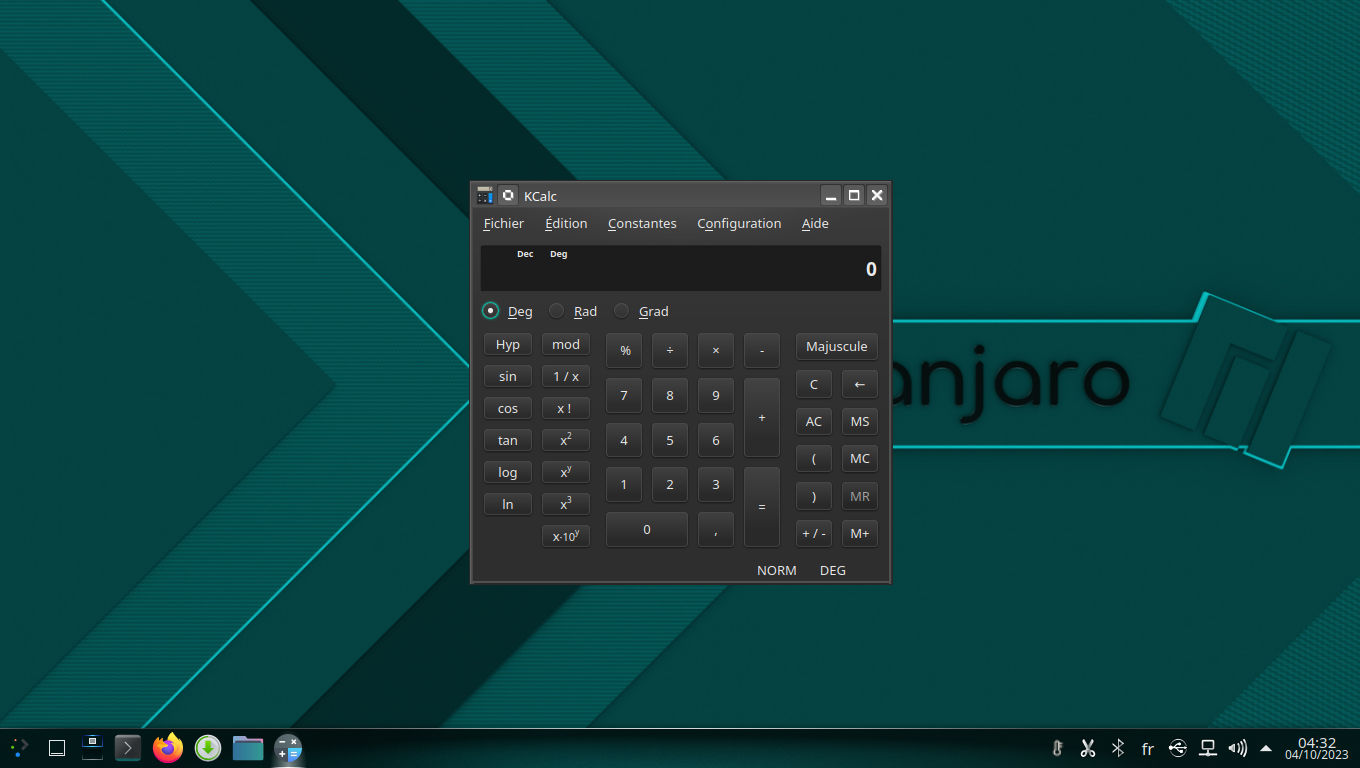Click the decimal comma button
Image resolution: width=1360 pixels, height=768 pixels.
point(716,529)
